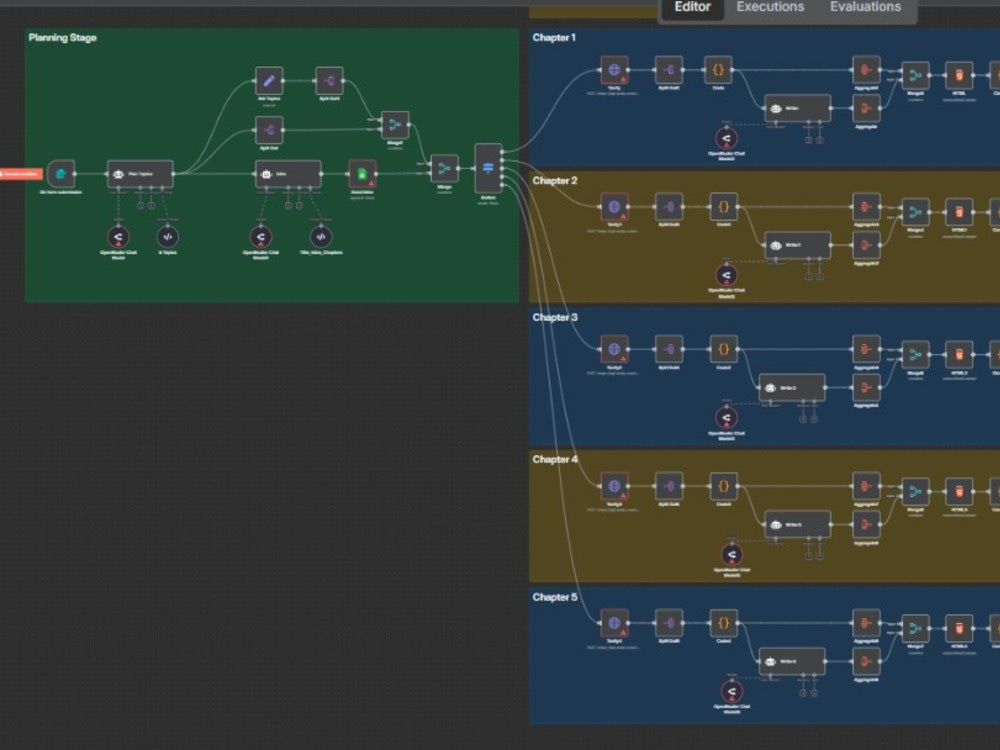
Task: Open the Tavily HTTP node in Chapter 3
Action: [x=614, y=349]
